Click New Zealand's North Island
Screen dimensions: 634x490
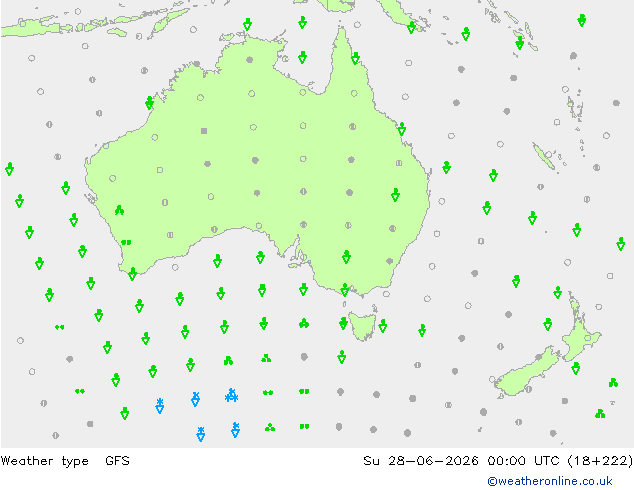coord(579,332)
